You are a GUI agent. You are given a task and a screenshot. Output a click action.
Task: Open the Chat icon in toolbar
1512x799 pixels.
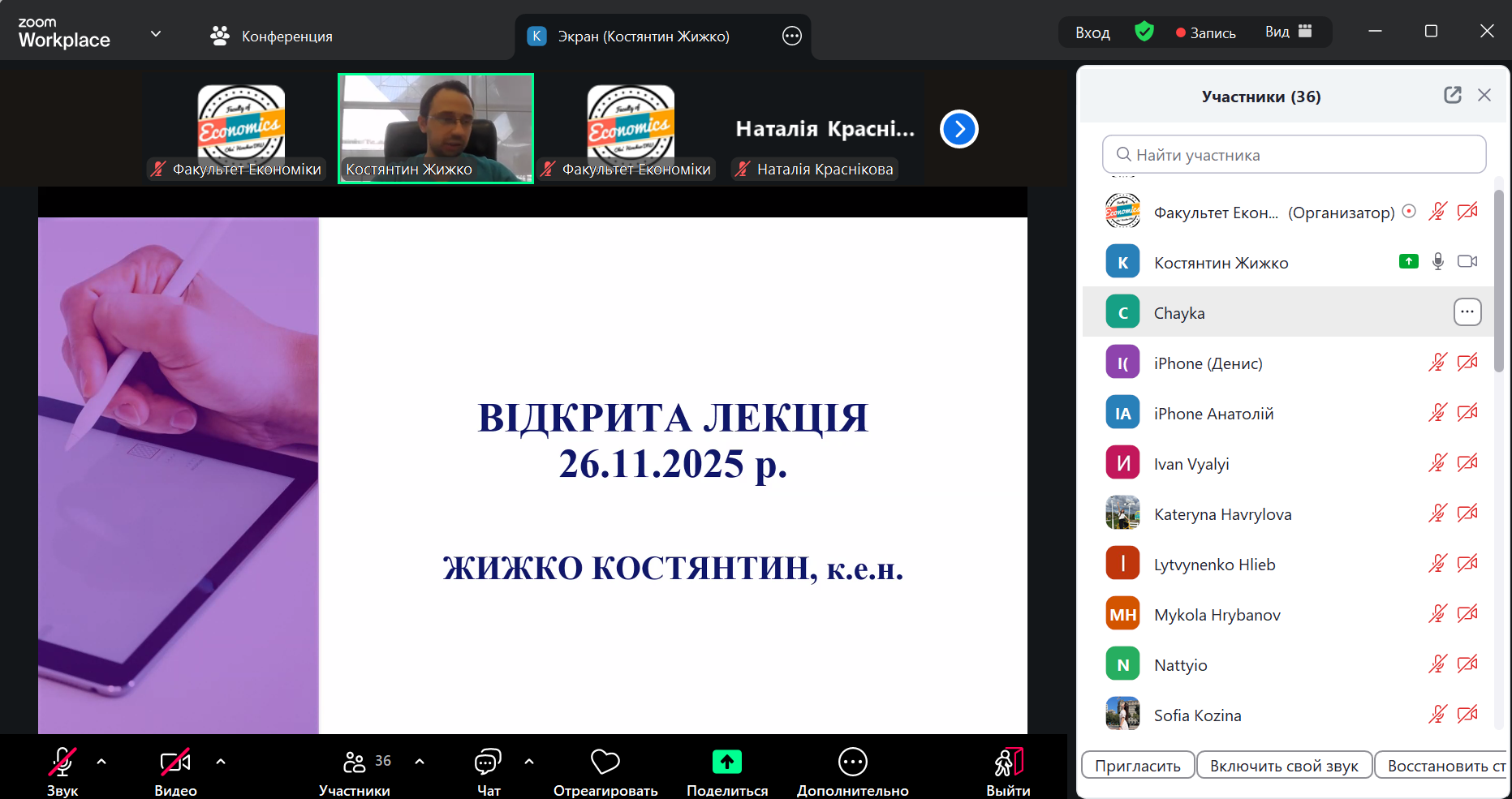488,762
